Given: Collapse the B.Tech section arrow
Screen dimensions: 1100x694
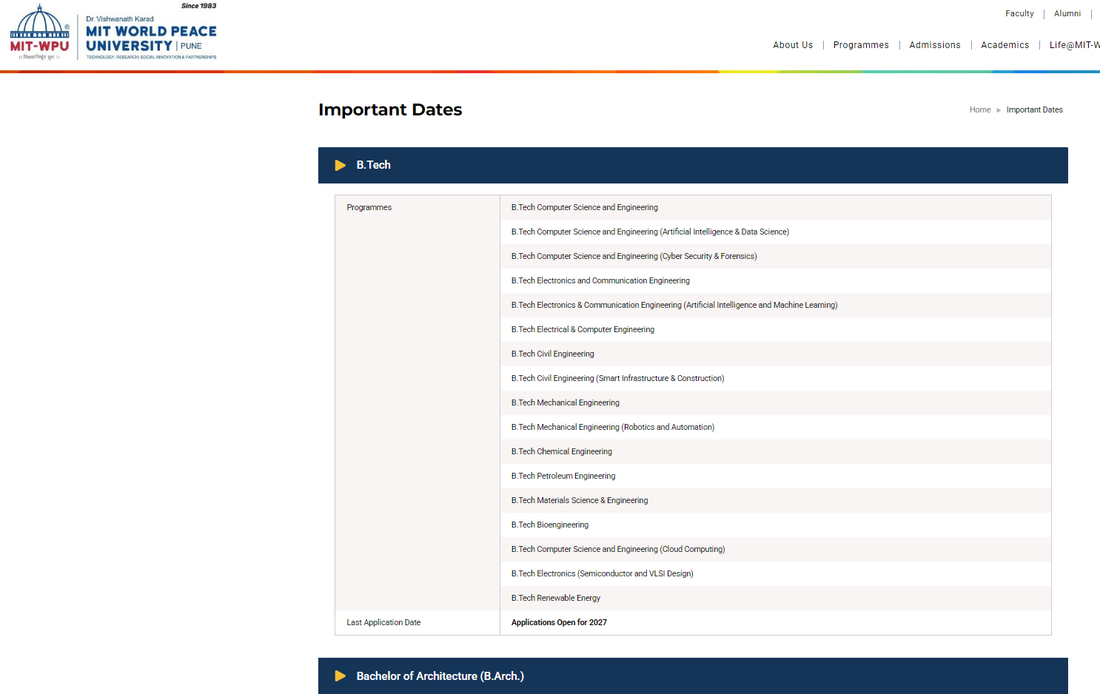Looking at the screenshot, I should [340, 166].
